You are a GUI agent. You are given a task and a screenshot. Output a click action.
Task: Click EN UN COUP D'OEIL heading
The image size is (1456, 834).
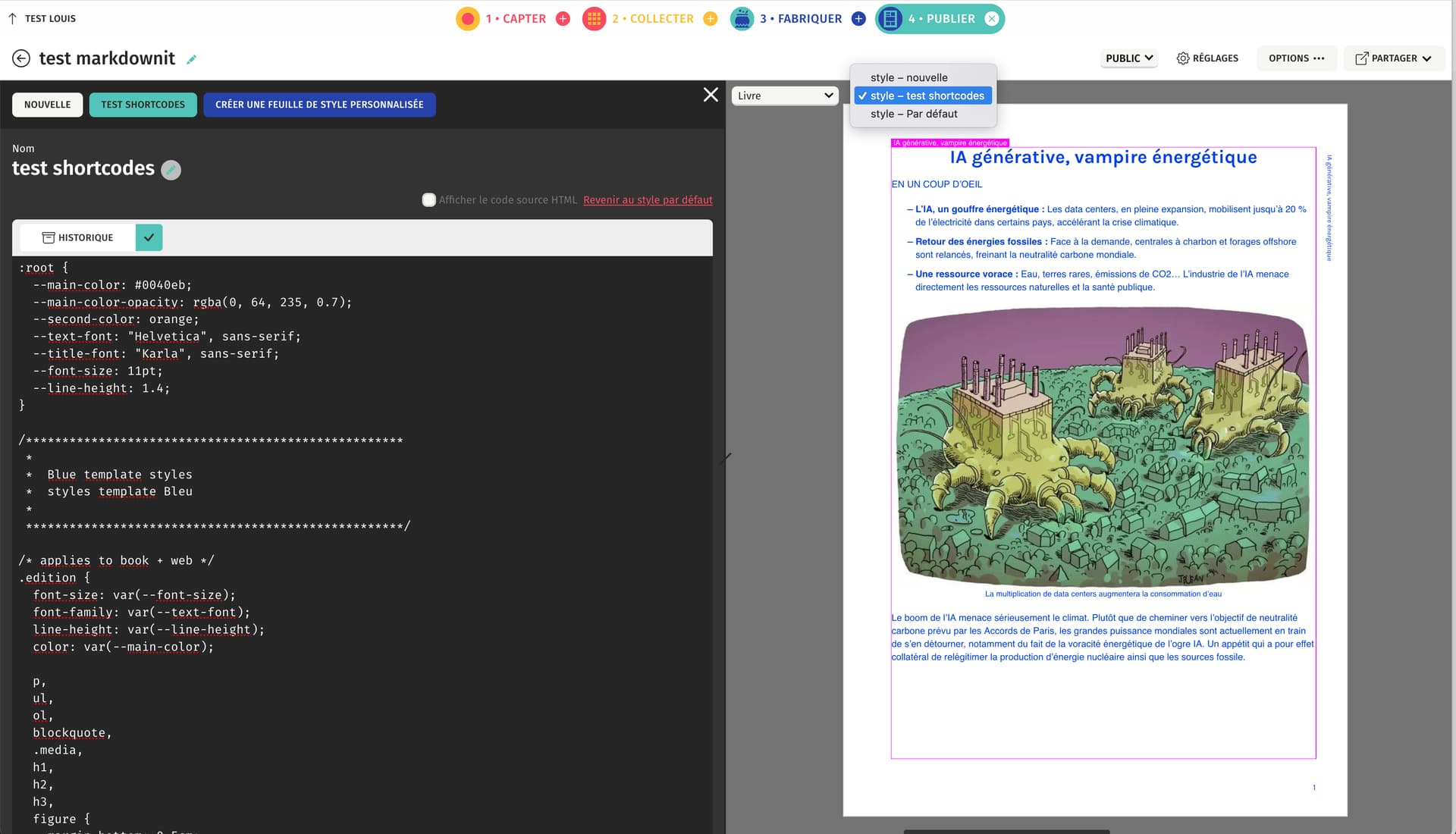point(937,184)
